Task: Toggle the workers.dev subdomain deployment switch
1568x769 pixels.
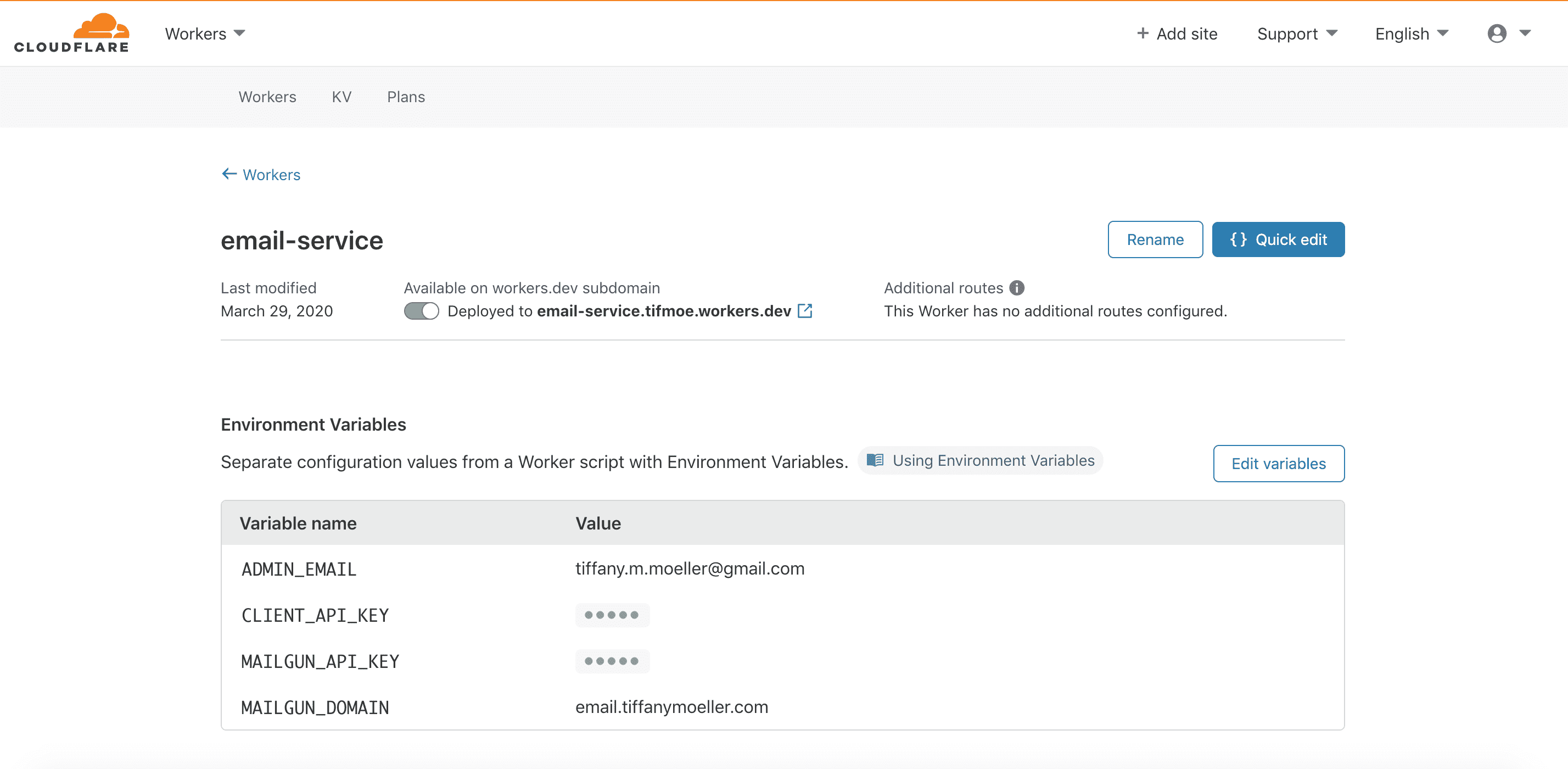Action: click(x=421, y=310)
